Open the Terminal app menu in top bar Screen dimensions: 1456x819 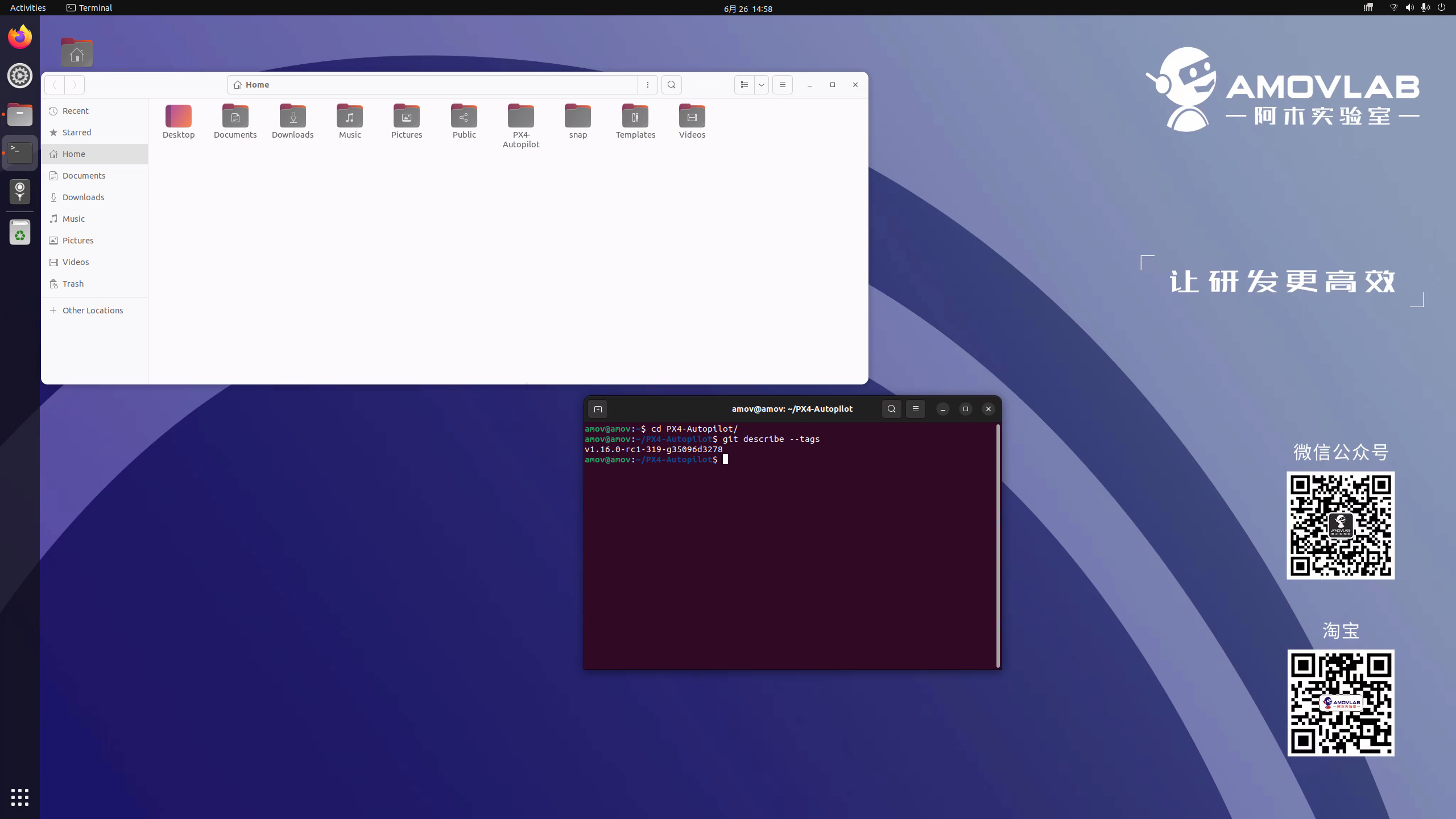89,8
